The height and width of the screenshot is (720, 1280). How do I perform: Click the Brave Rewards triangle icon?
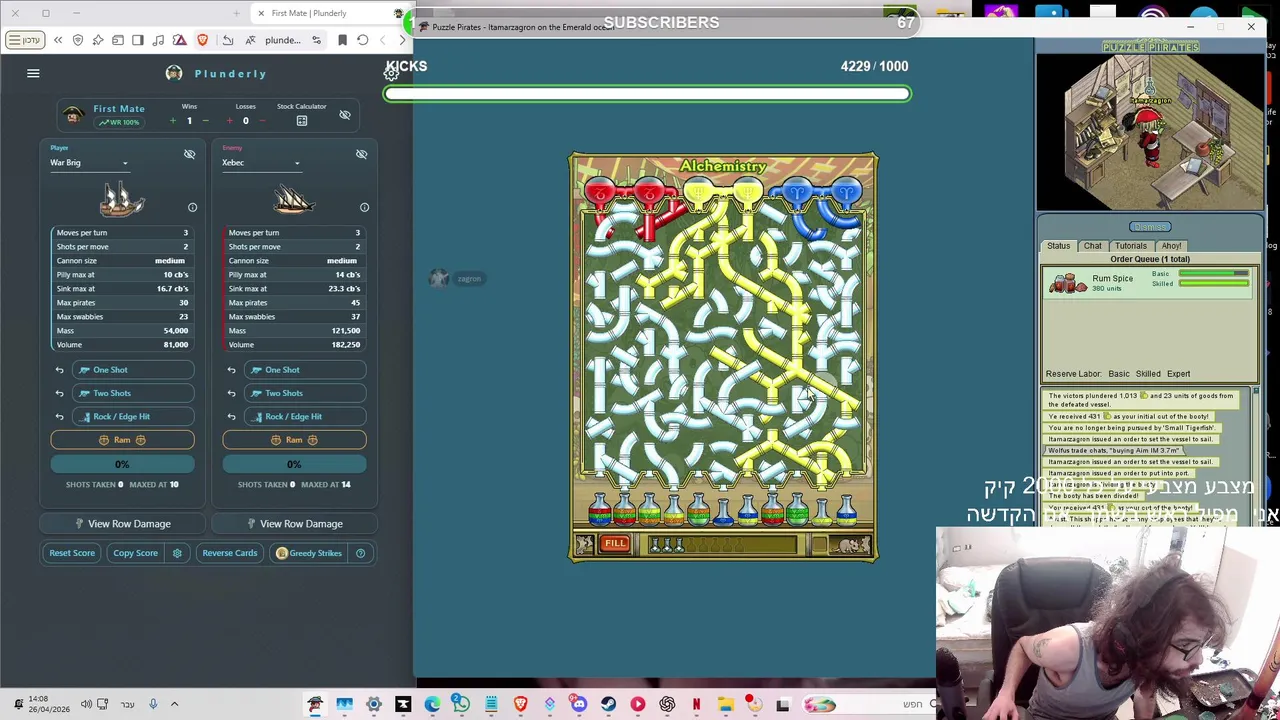tap(180, 40)
